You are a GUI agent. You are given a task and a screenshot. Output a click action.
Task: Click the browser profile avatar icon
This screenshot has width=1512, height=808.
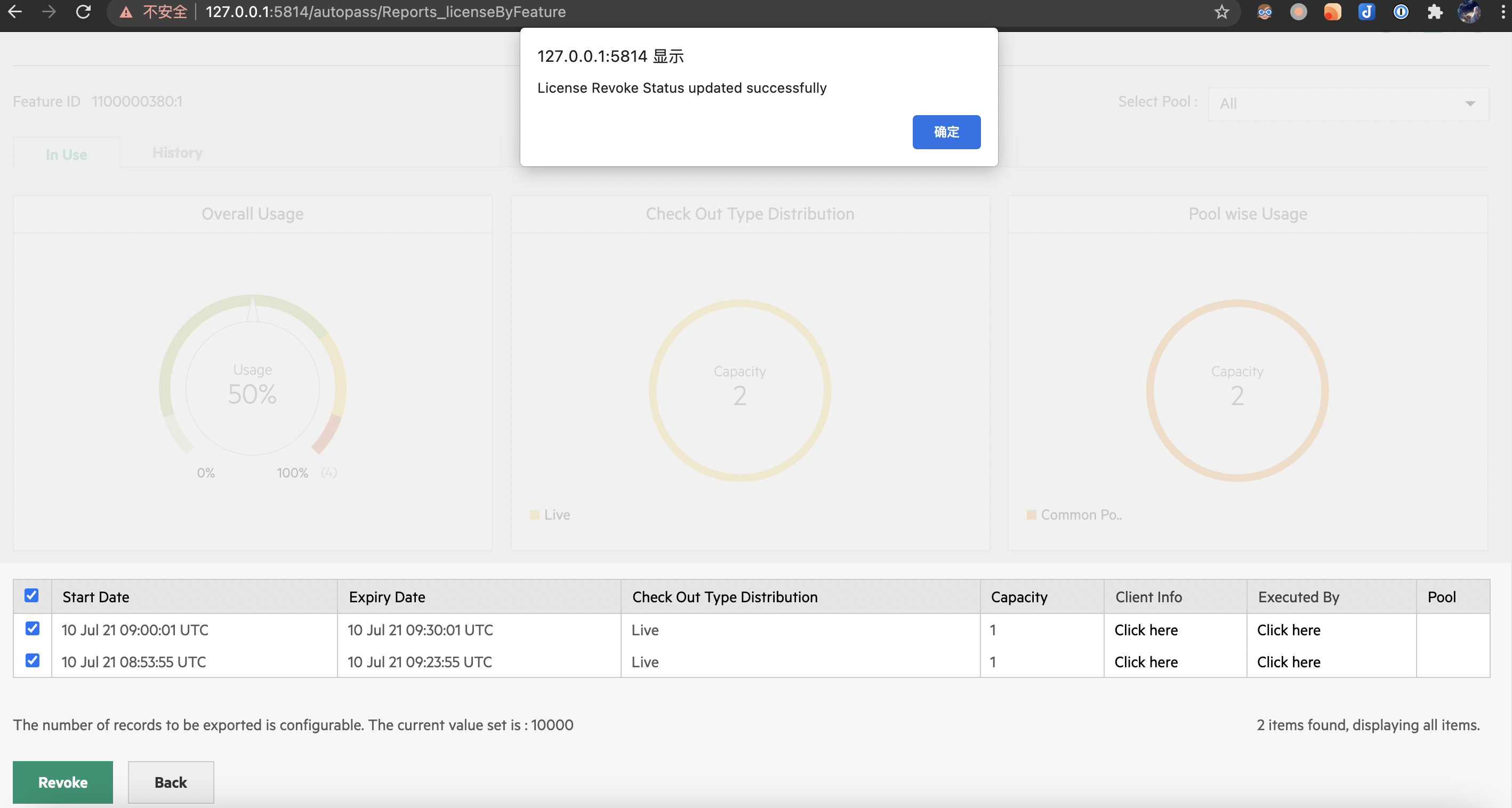point(1470,12)
